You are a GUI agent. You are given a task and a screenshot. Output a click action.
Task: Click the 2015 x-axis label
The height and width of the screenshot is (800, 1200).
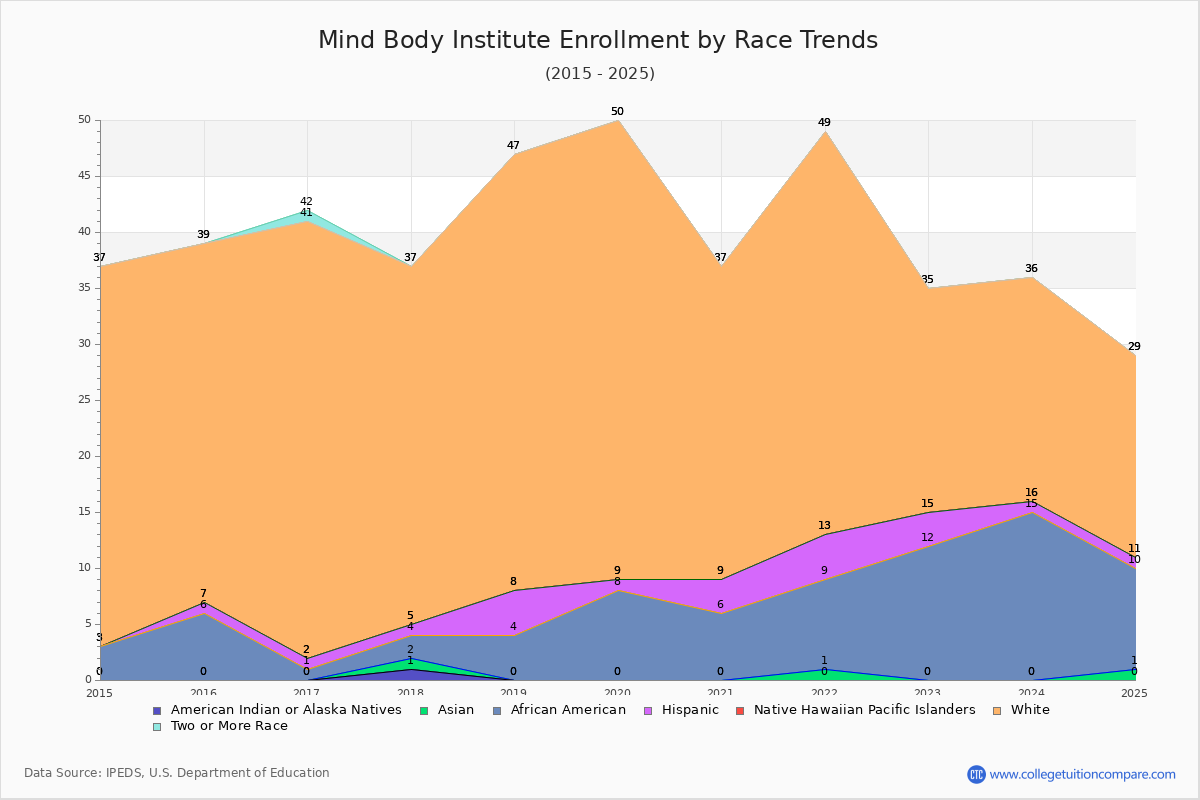coord(100,692)
